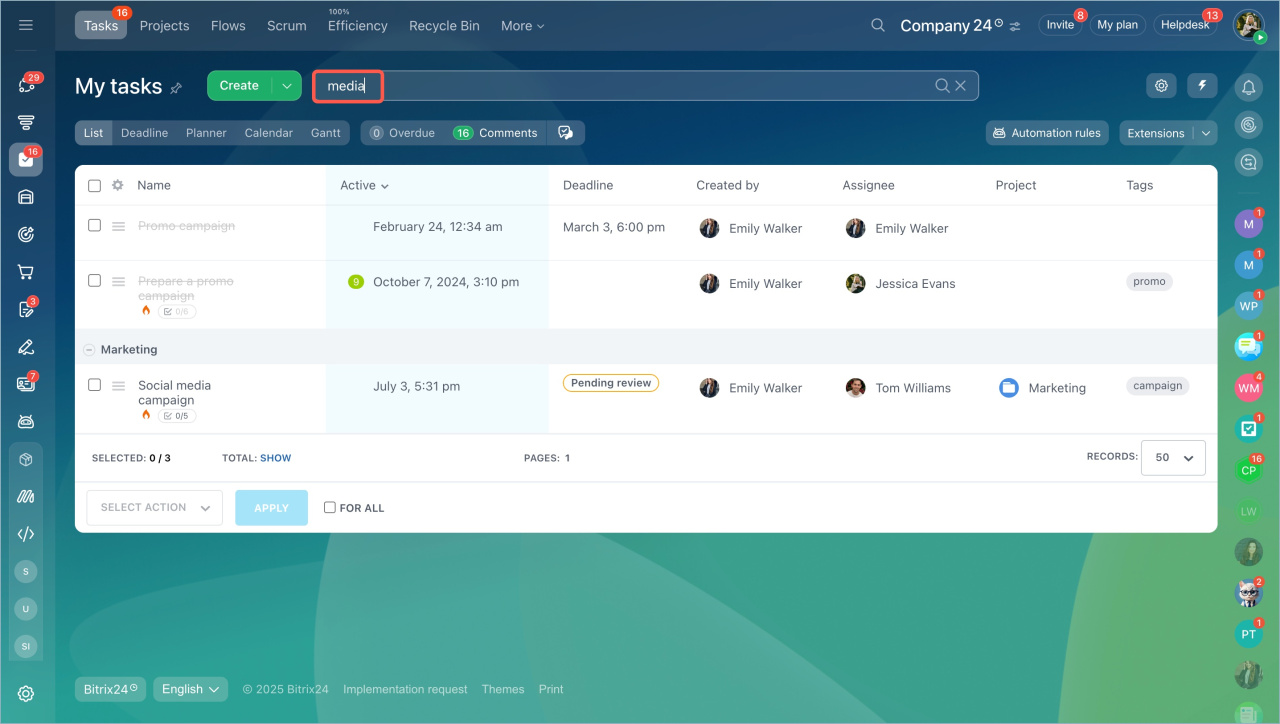Viewport: 1280px width, 724px height.
Task: Enable the FOR ALL checkbox
Action: point(330,508)
